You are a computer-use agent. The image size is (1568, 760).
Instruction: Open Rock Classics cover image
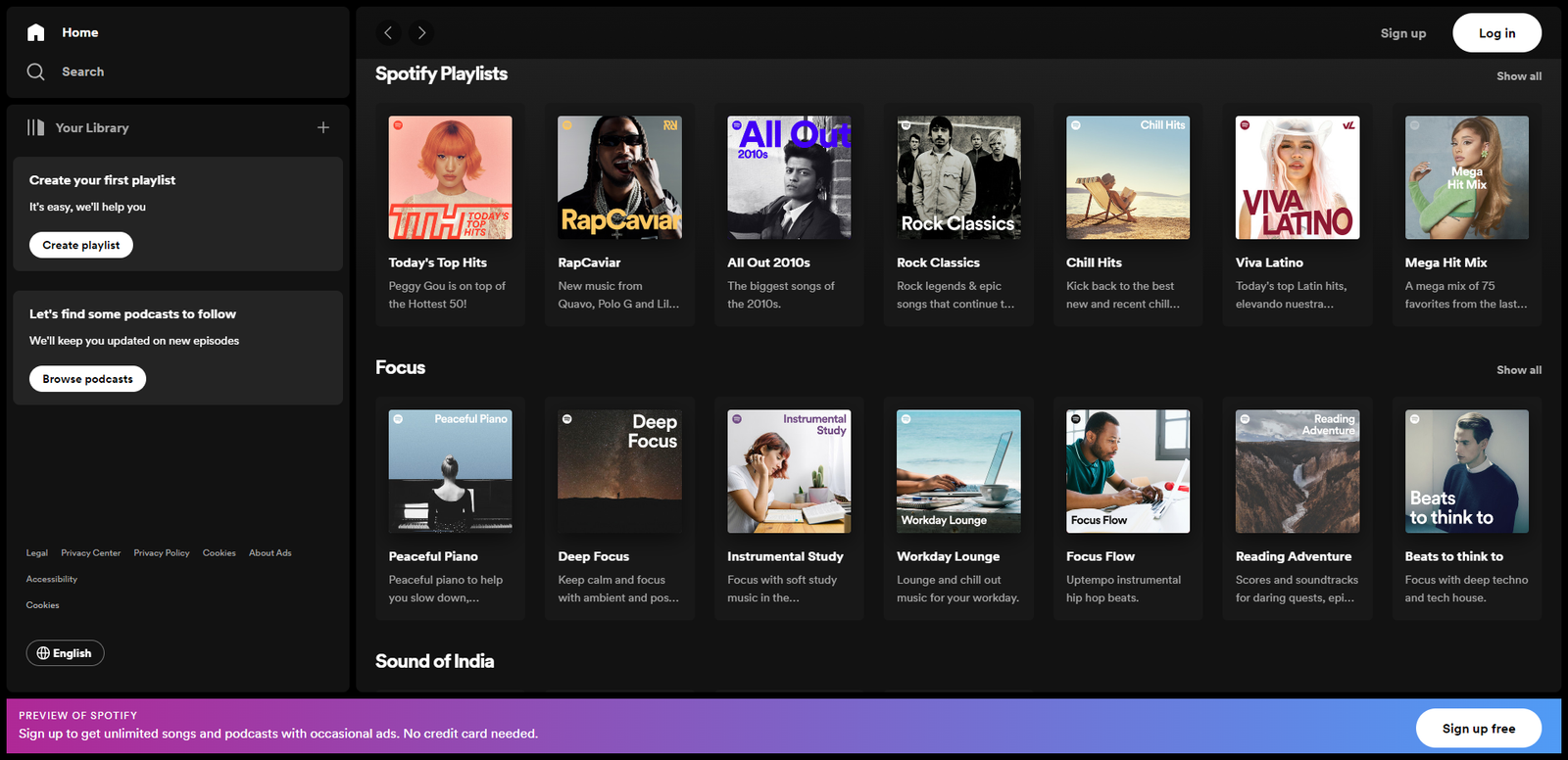958,177
